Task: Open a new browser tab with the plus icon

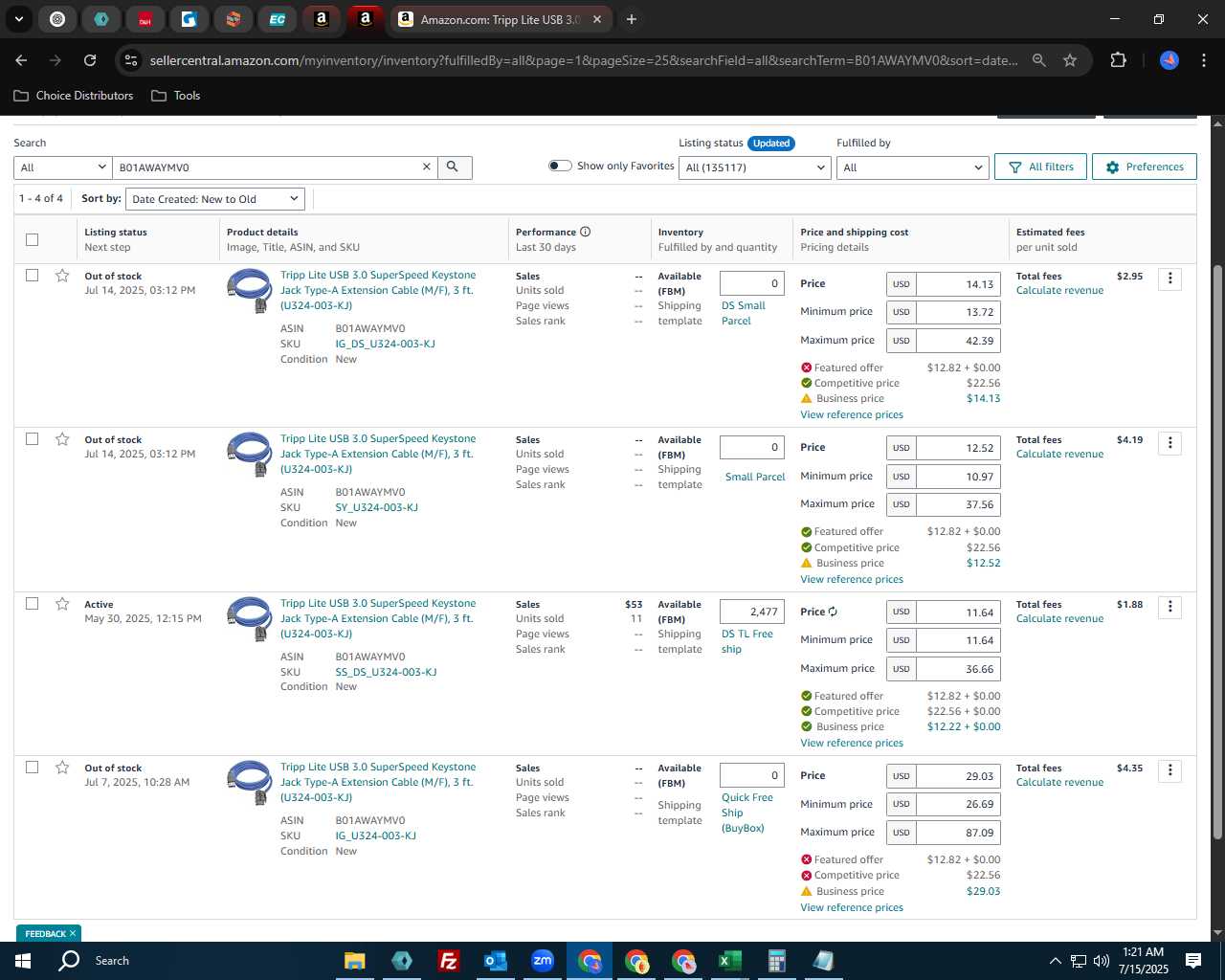Action: point(631,19)
